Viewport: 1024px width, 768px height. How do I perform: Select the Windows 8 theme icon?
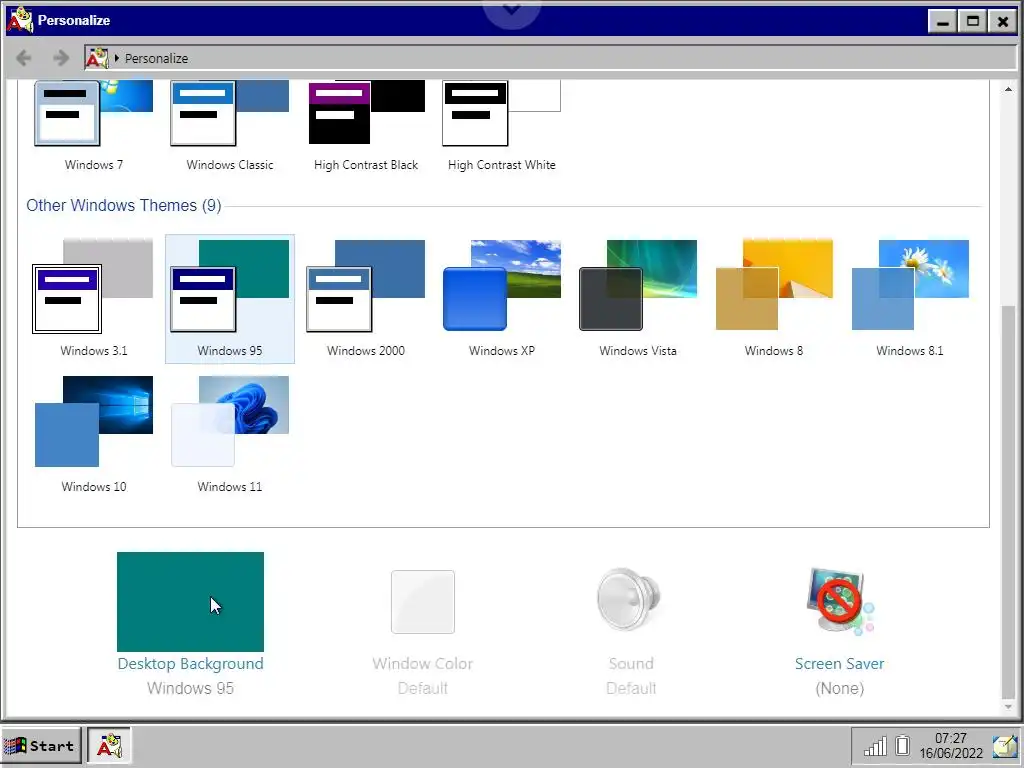coord(774,286)
